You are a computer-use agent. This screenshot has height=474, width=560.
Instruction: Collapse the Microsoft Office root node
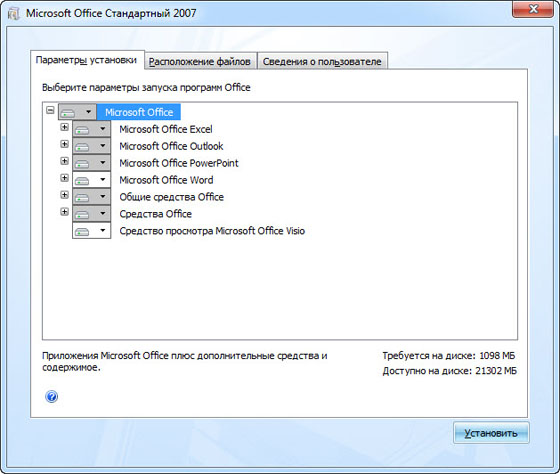pyautogui.click(x=50, y=110)
